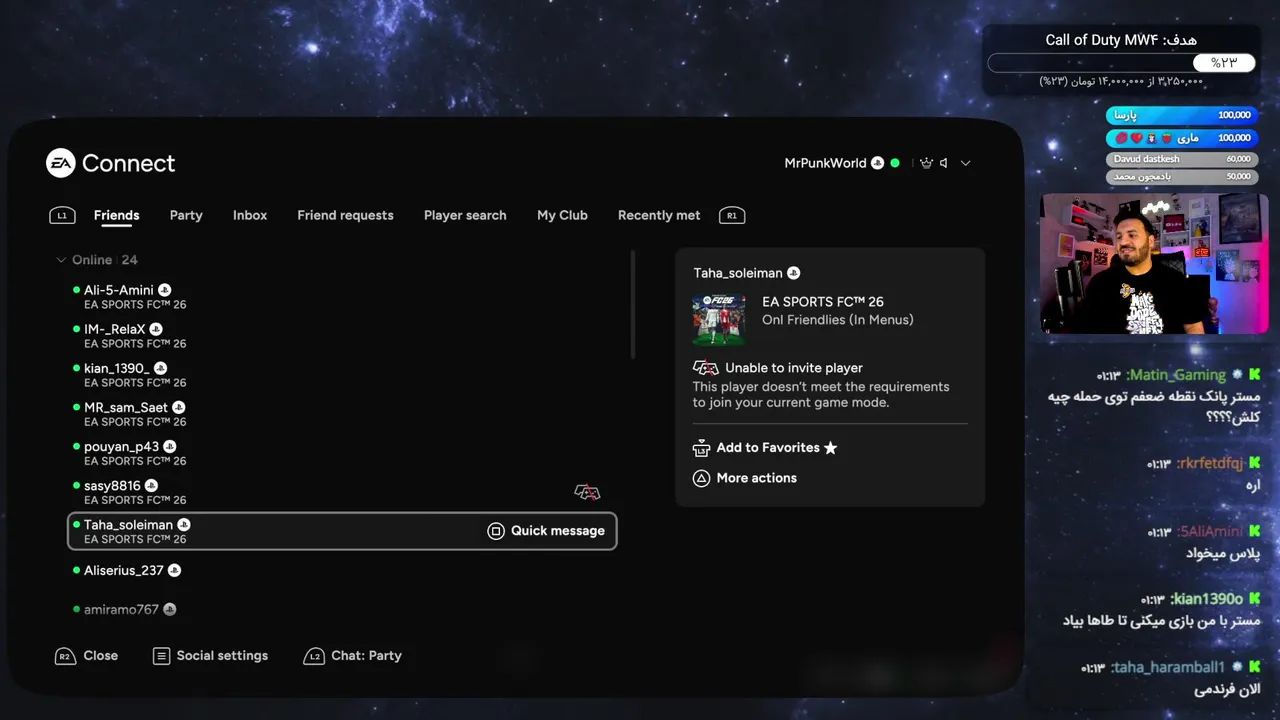Image resolution: width=1280 pixels, height=720 pixels.
Task: Click the EA SPORTS FC 26 cover thumbnail
Action: click(719, 318)
